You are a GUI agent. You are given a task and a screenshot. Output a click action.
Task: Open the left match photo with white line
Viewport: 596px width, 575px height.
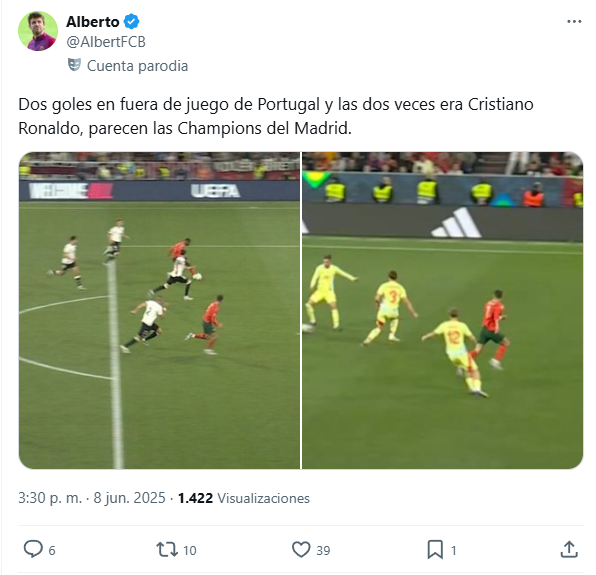[160, 310]
